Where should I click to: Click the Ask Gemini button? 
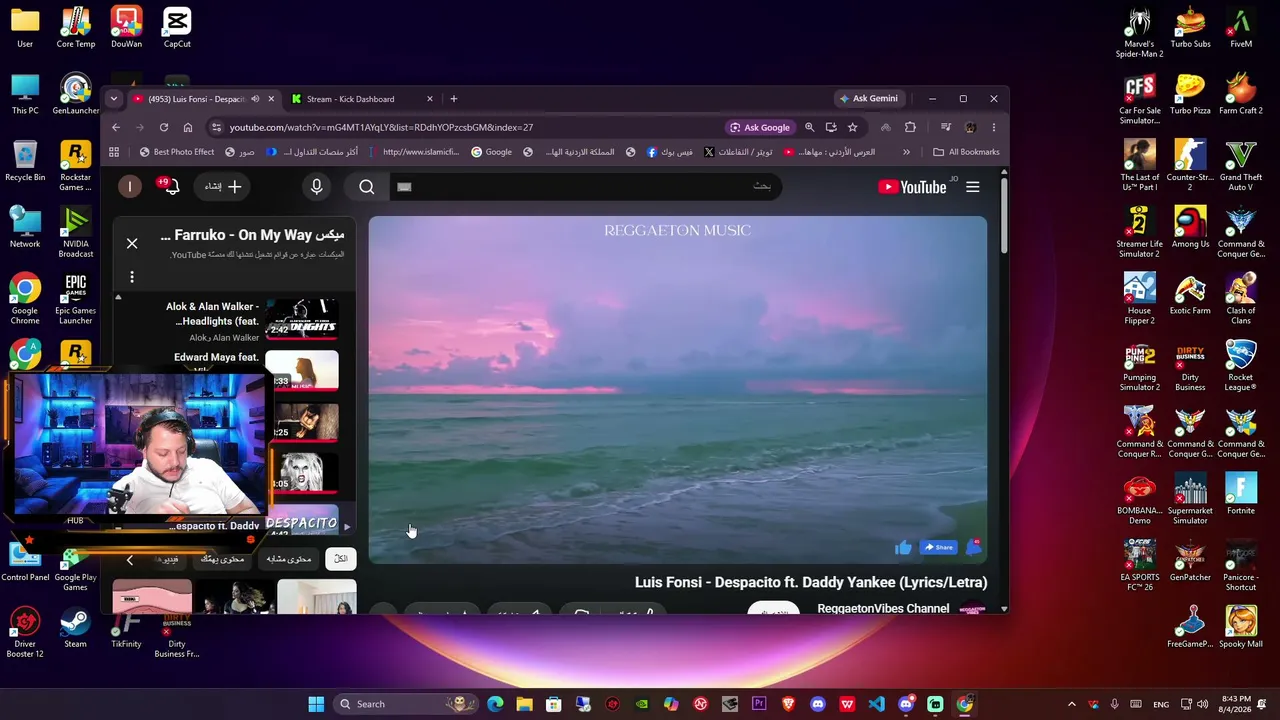(x=868, y=99)
